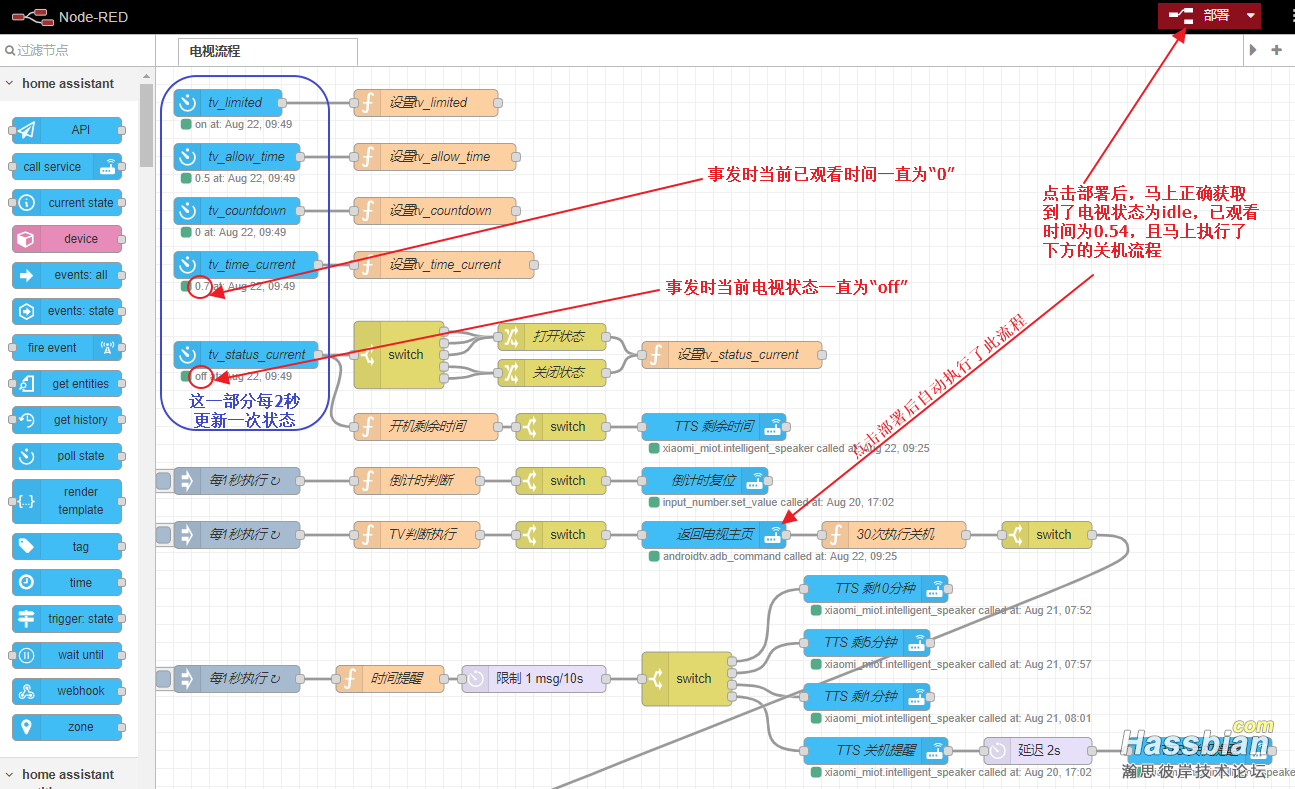Select the 设置tv_limited function node
The image size is (1295, 789).
pos(426,102)
